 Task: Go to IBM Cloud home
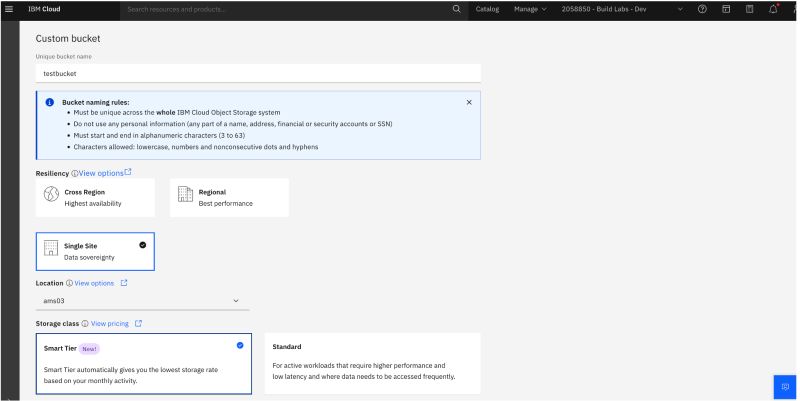(44, 9)
